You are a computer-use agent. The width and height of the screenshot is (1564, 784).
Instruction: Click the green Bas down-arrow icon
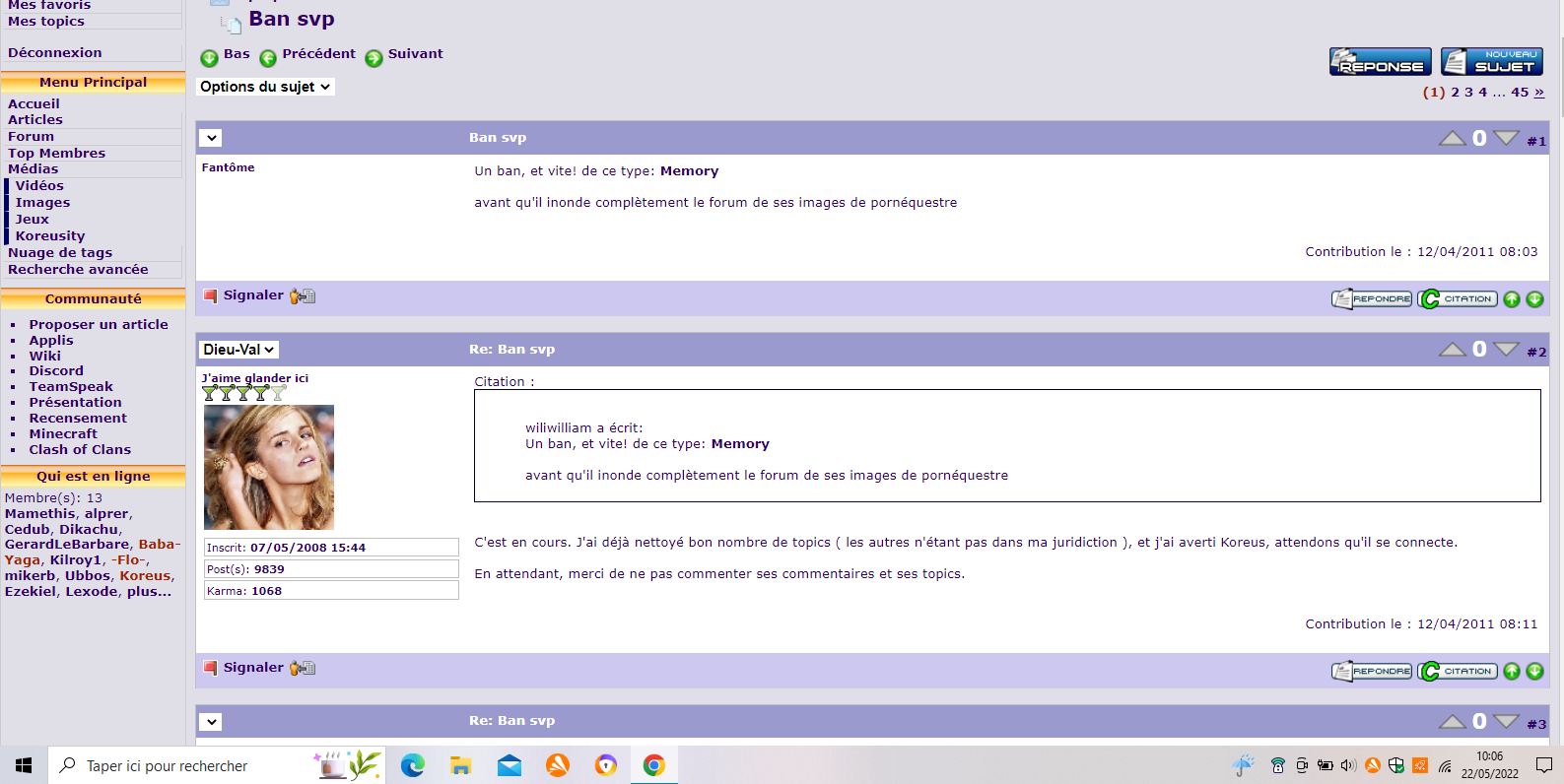[x=209, y=58]
